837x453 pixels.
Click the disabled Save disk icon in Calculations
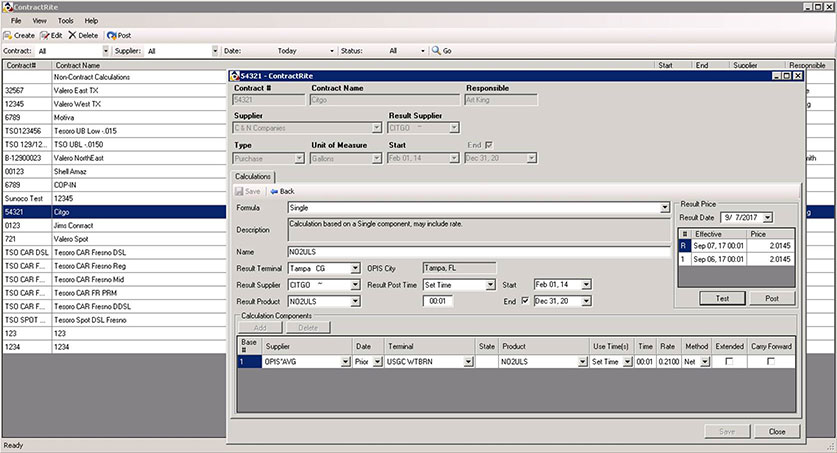coord(239,191)
